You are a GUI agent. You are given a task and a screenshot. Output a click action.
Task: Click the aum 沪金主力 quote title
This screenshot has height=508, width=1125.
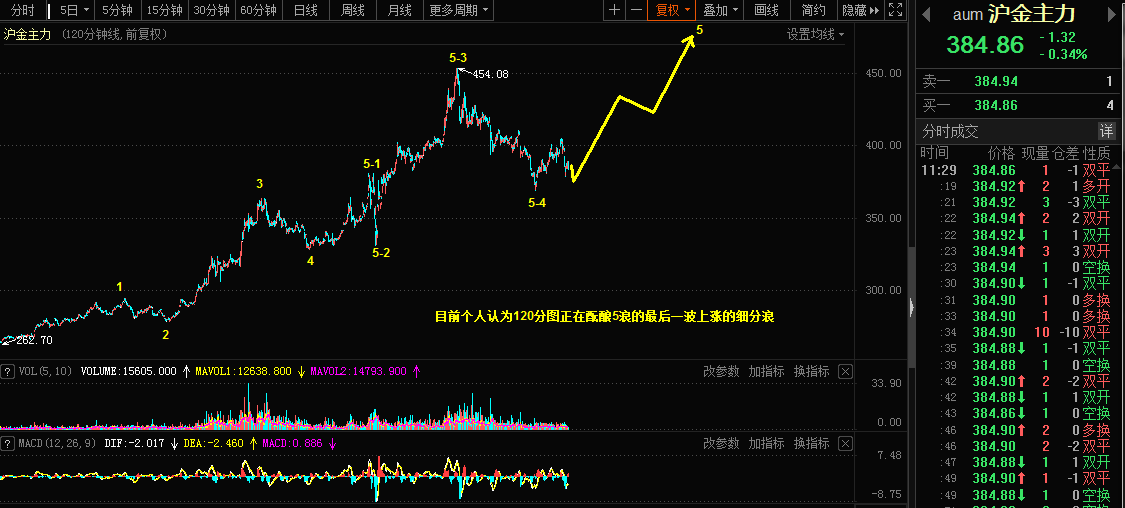click(x=1014, y=14)
